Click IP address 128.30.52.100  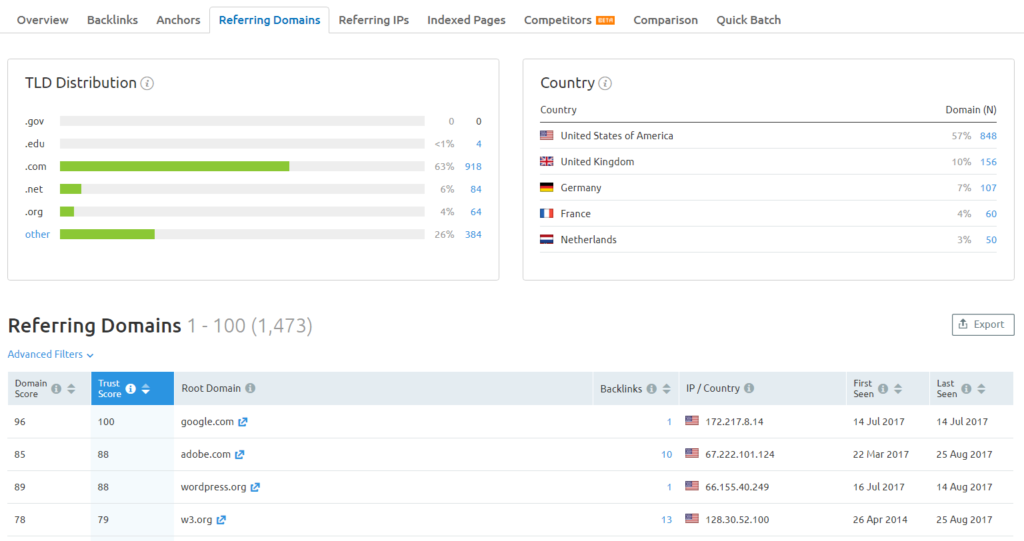(737, 520)
